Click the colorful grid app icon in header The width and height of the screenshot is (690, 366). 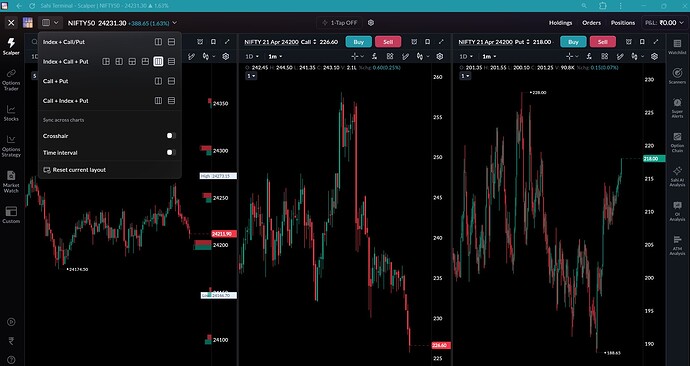[x=28, y=22]
